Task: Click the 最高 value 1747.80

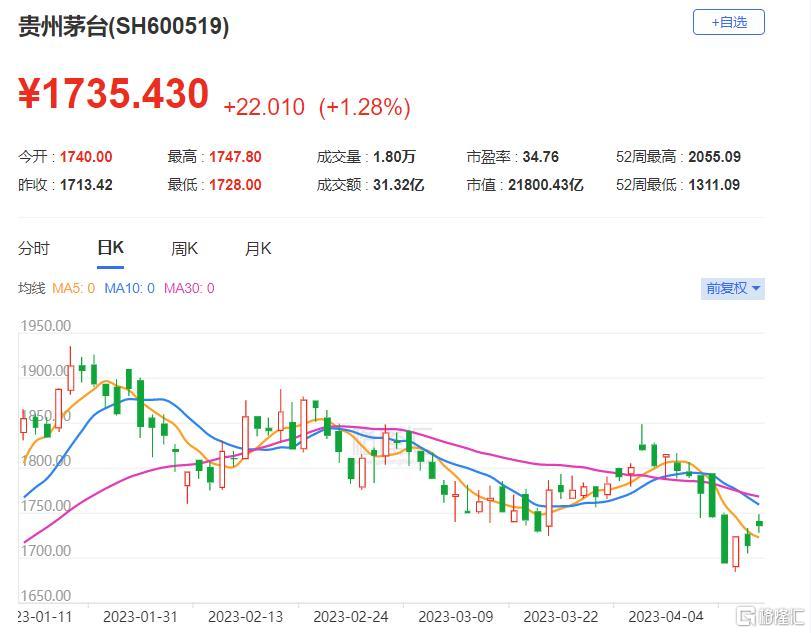Action: click(235, 157)
